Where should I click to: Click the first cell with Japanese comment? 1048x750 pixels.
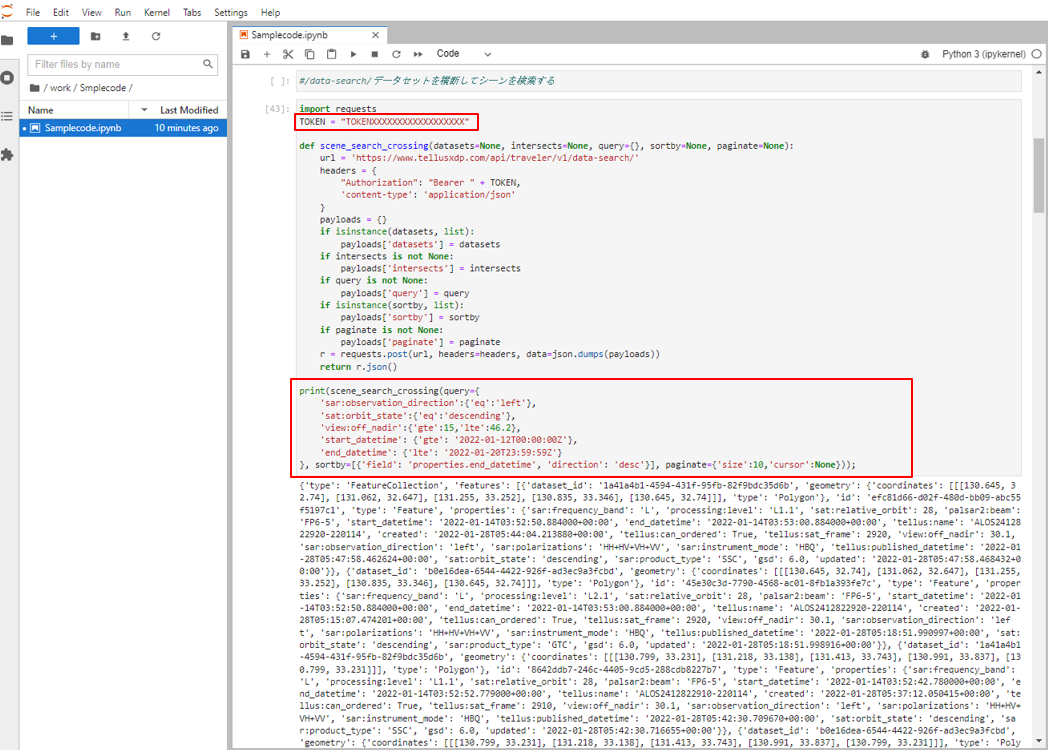(658, 81)
